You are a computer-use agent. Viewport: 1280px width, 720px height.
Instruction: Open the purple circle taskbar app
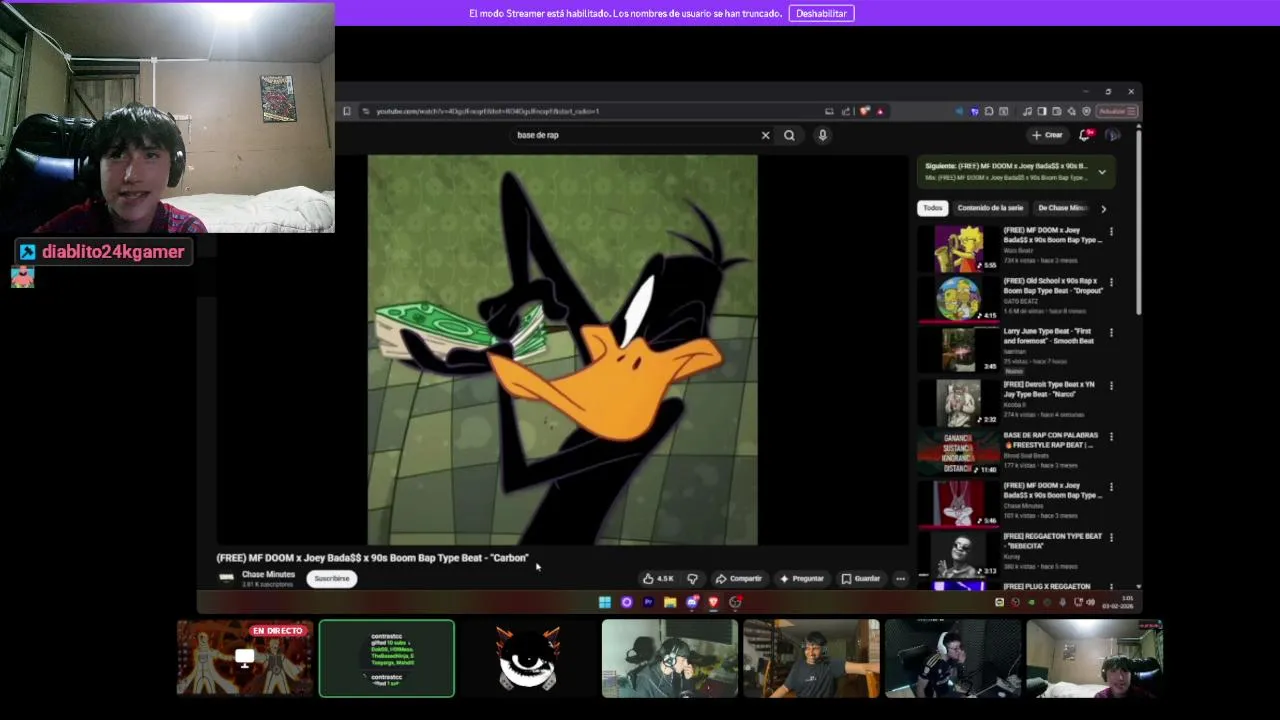pyautogui.click(x=626, y=602)
